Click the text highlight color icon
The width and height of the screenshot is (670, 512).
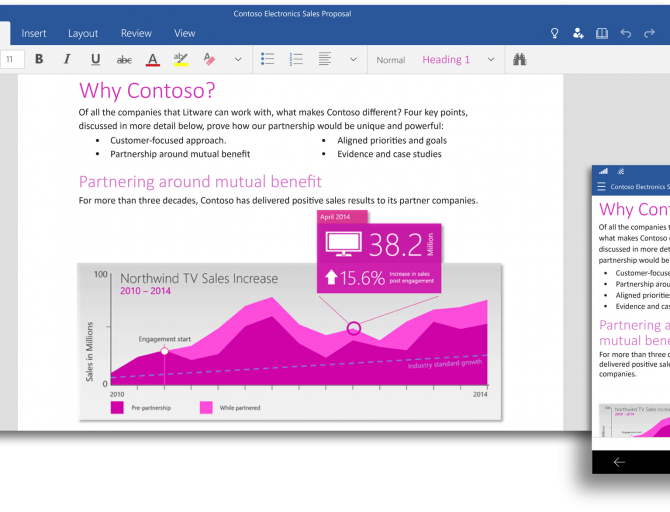tap(180, 60)
